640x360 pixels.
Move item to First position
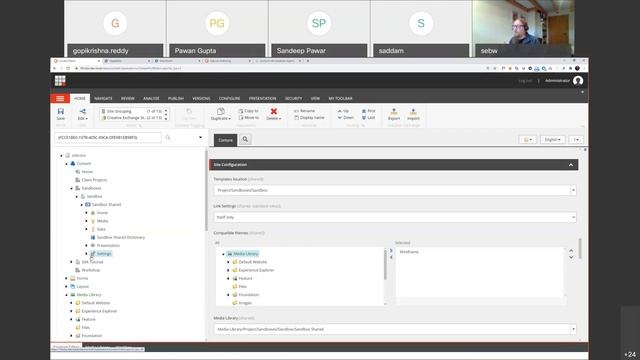coord(369,111)
